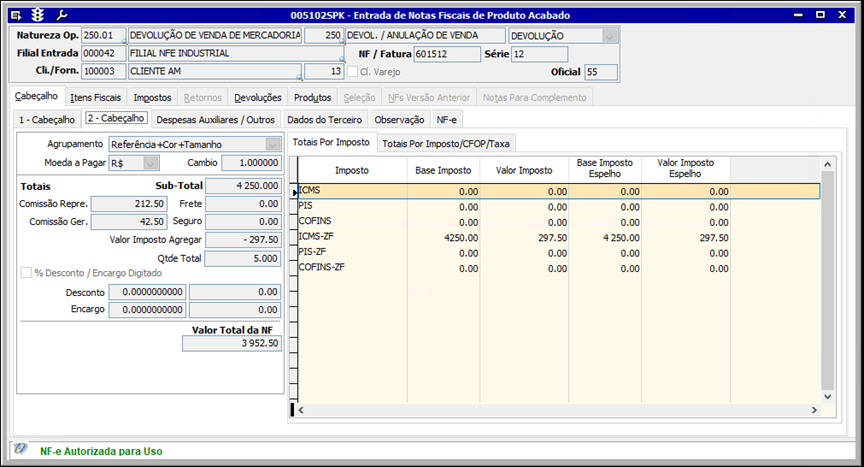Click the Valor Imposto column header
Image resolution: width=864 pixels, height=467 pixels.
click(523, 171)
